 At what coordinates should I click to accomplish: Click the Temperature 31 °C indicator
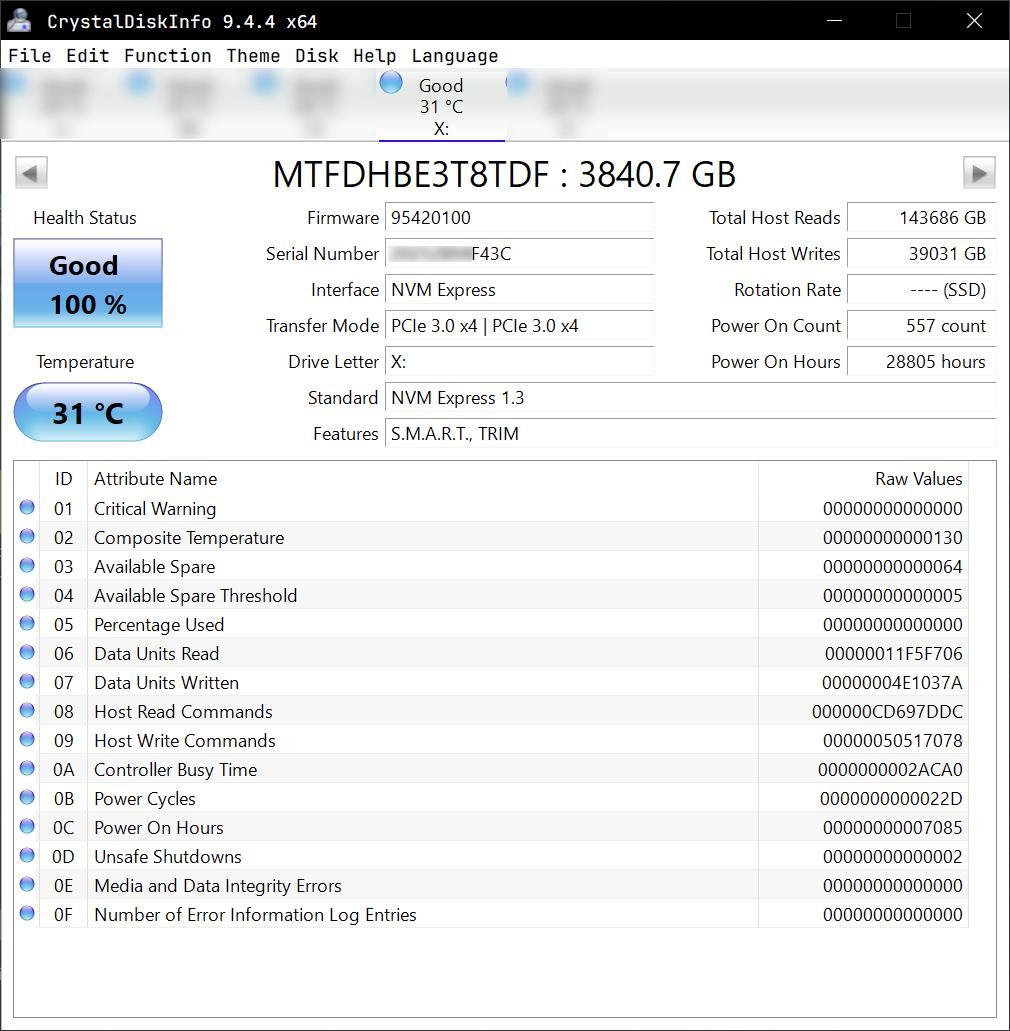point(87,412)
